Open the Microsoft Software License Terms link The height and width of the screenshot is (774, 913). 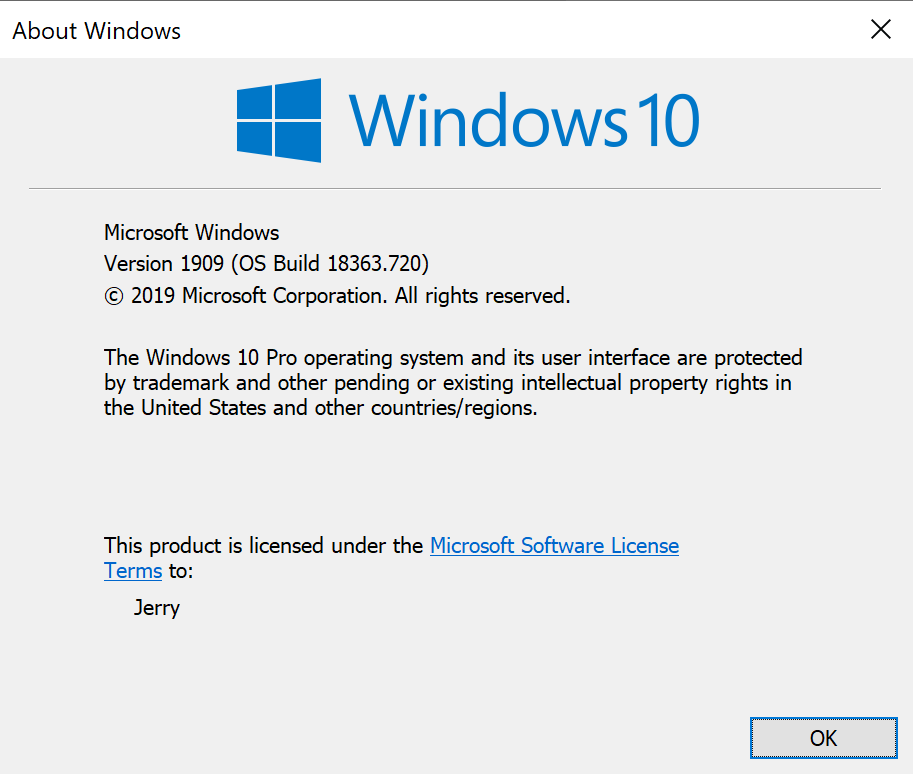[554, 546]
